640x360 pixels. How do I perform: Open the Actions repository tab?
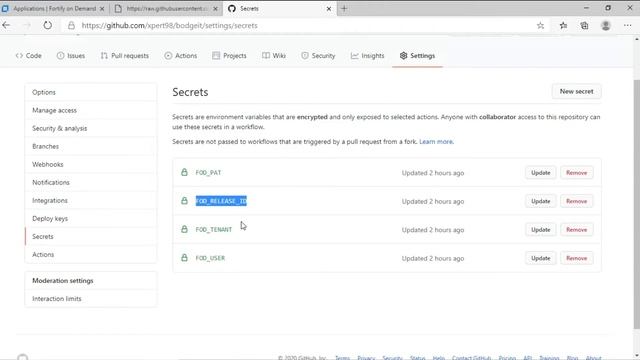(x=181, y=56)
